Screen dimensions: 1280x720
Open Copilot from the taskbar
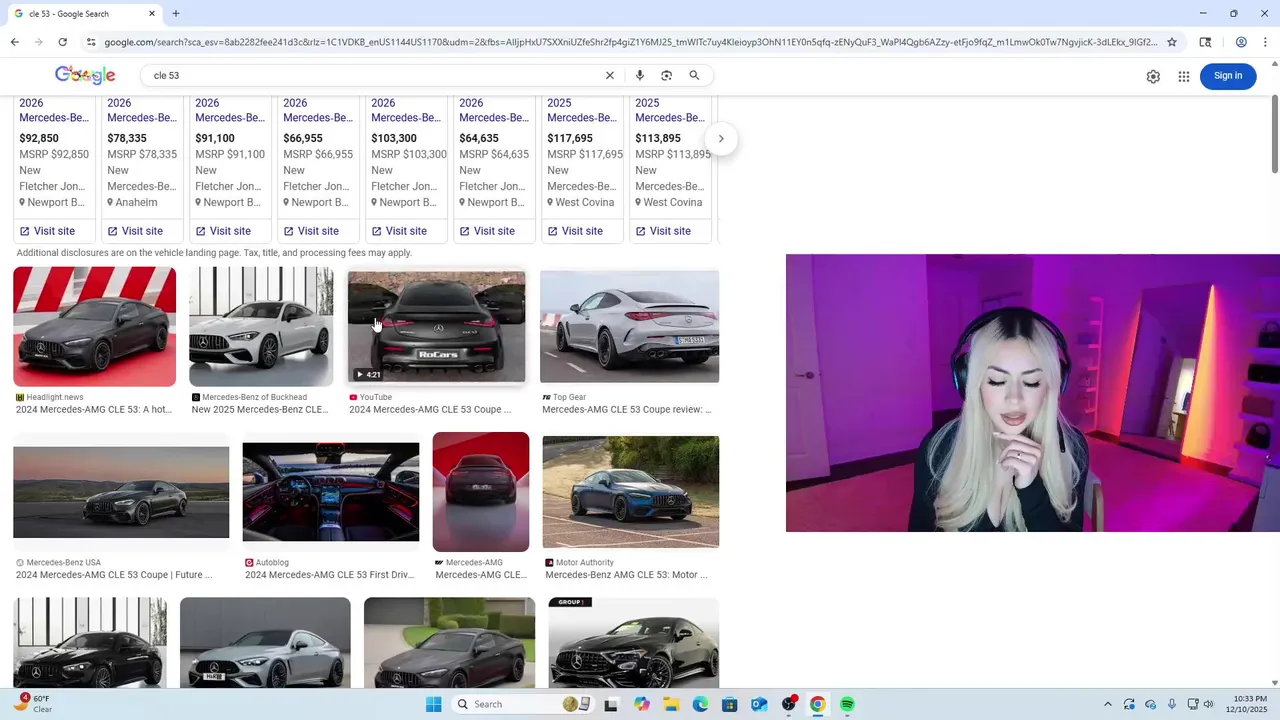[641, 704]
